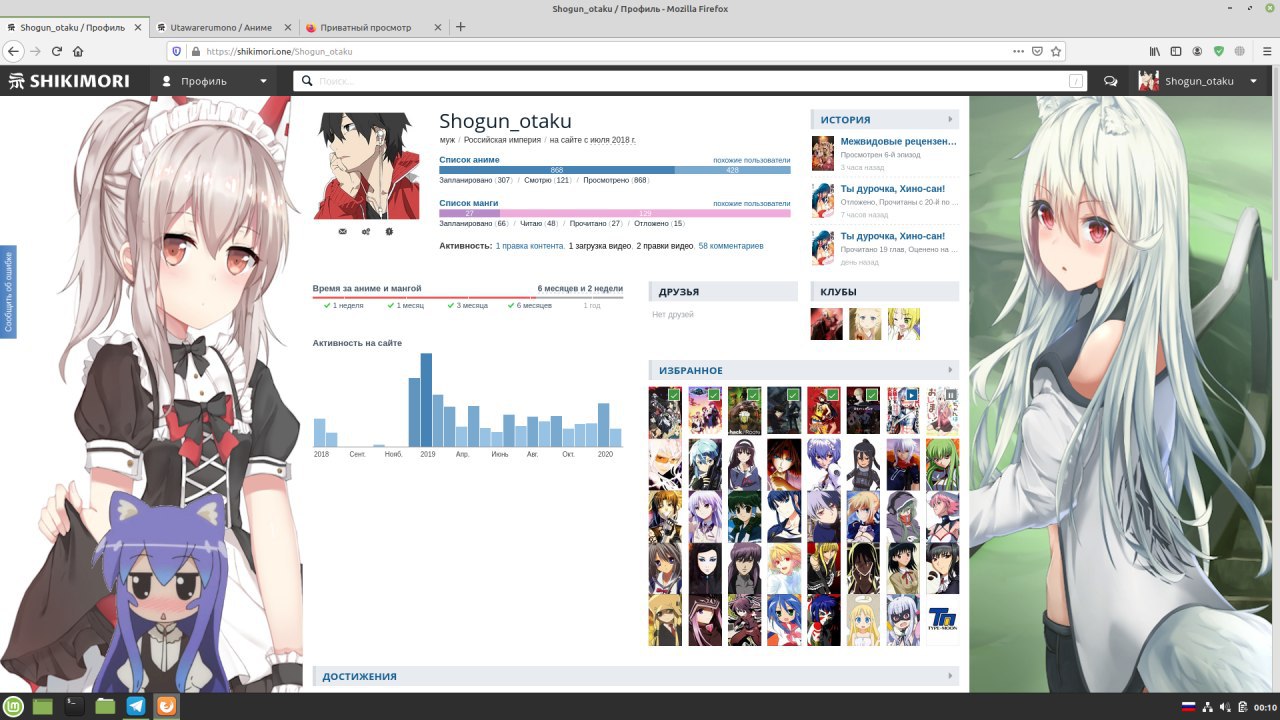Open the messages speech-bubble icon
Screen dimensions: 1280x720
[x=1111, y=81]
